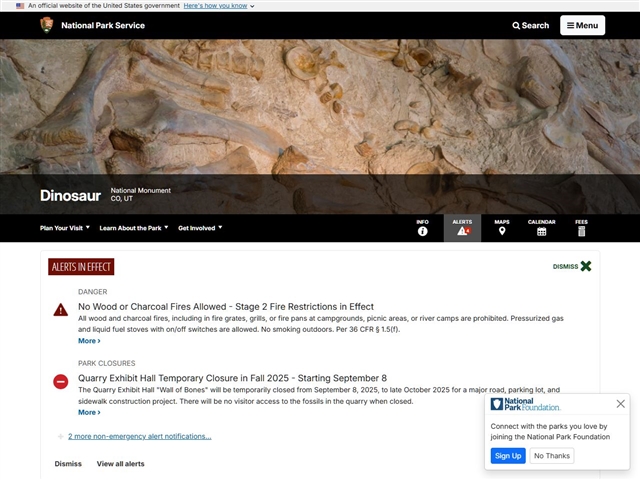Open the Maps location pin icon
This screenshot has width=640, height=480.
502,231
